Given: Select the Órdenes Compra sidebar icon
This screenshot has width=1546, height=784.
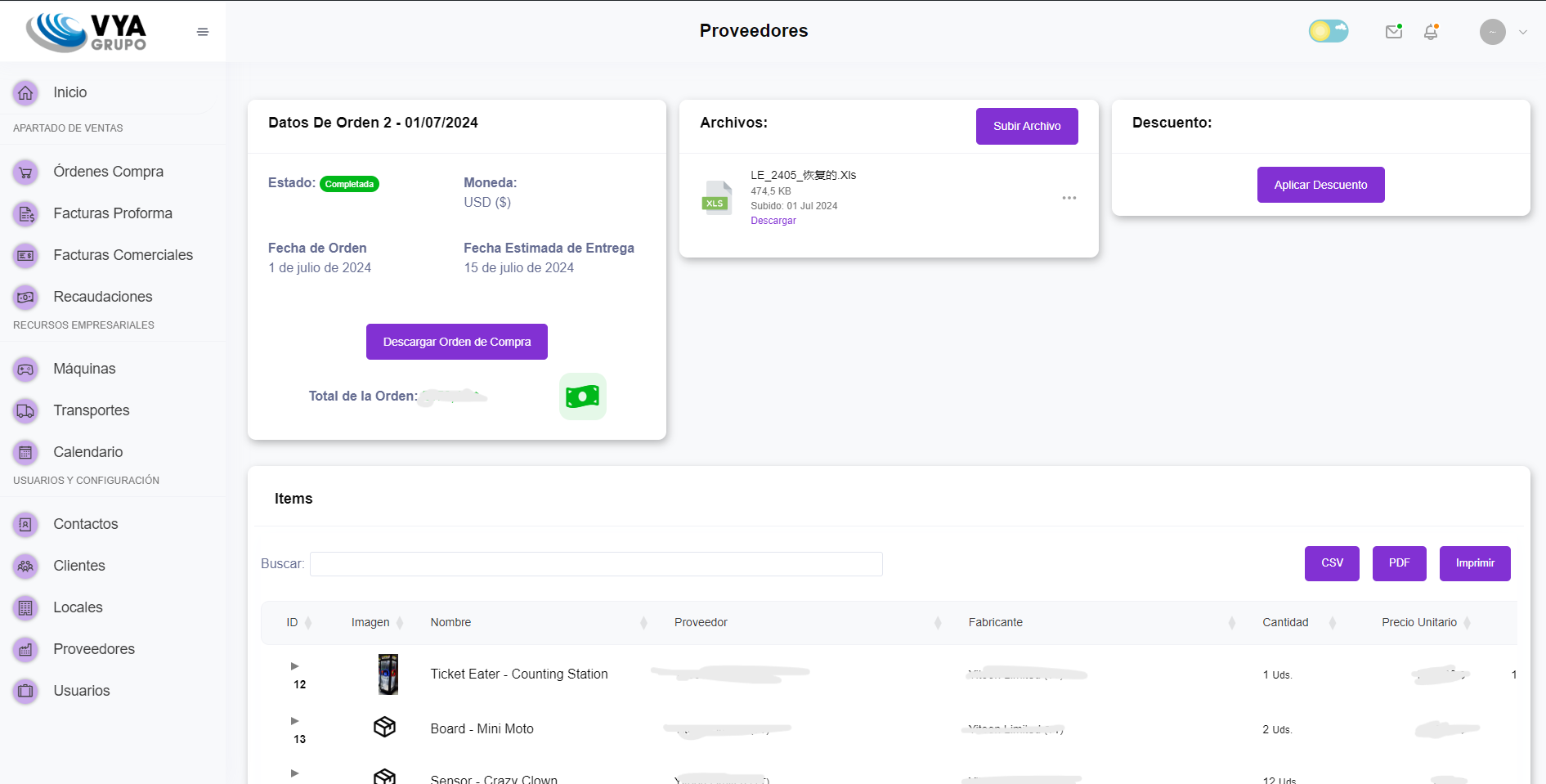Looking at the screenshot, I should coord(25,172).
